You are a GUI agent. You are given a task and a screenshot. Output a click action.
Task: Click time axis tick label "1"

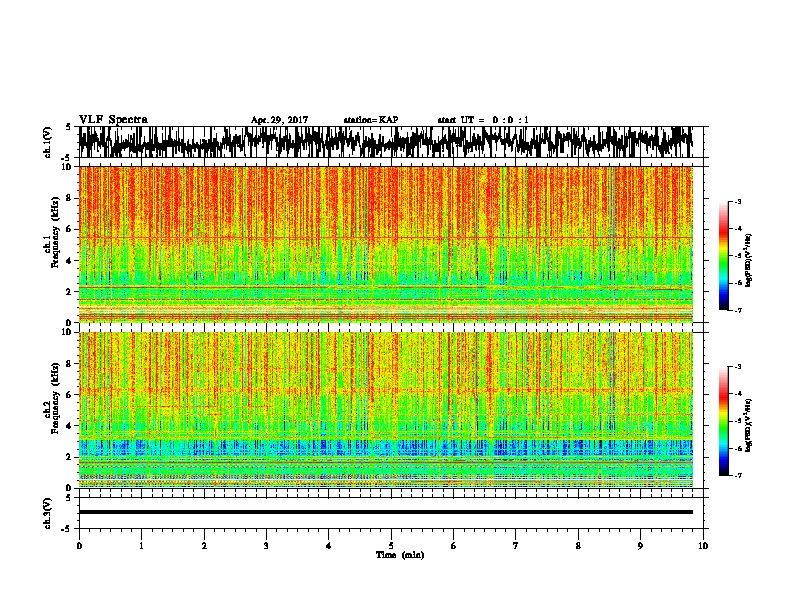click(x=141, y=546)
